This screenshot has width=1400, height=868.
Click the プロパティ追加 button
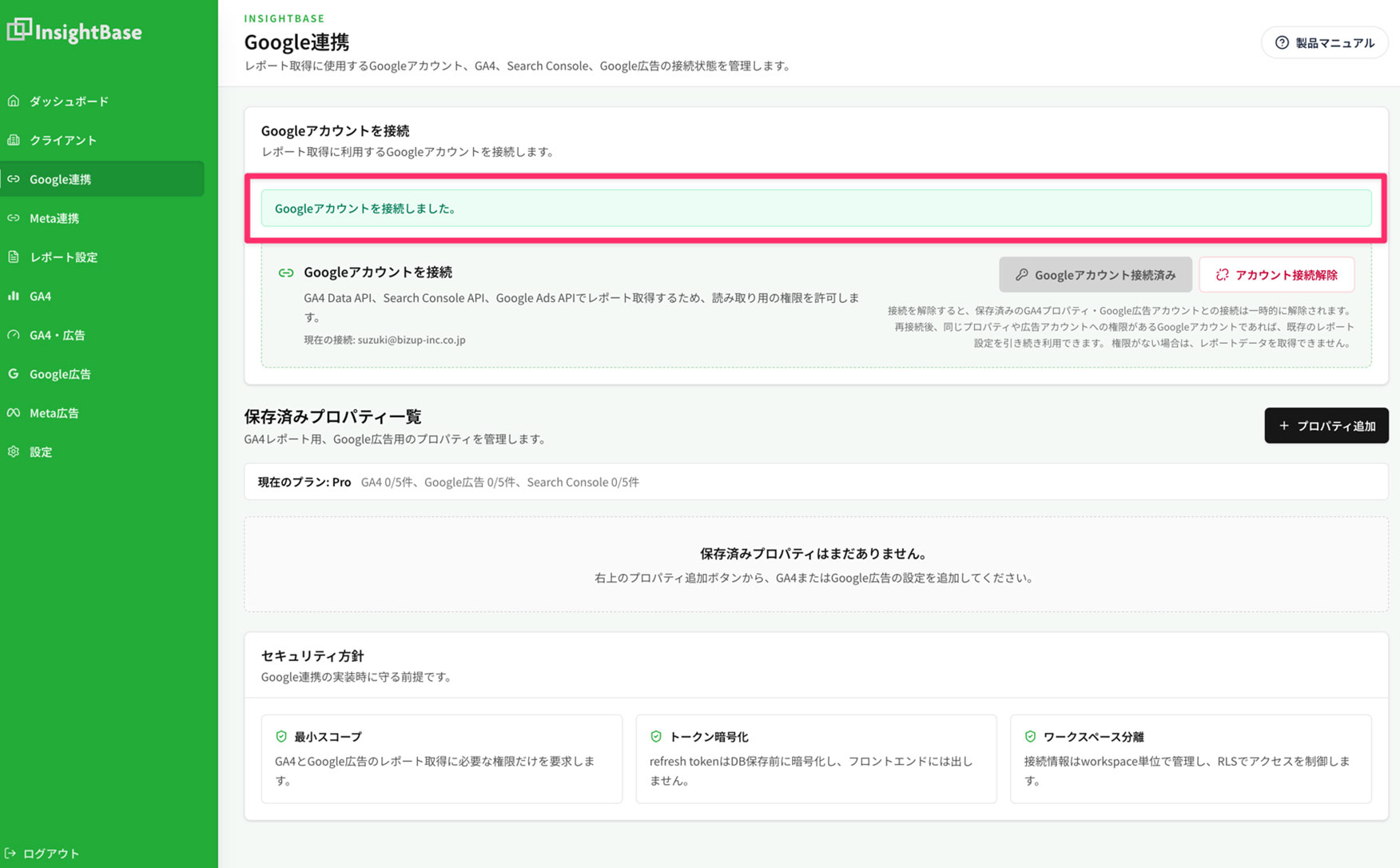(x=1326, y=425)
